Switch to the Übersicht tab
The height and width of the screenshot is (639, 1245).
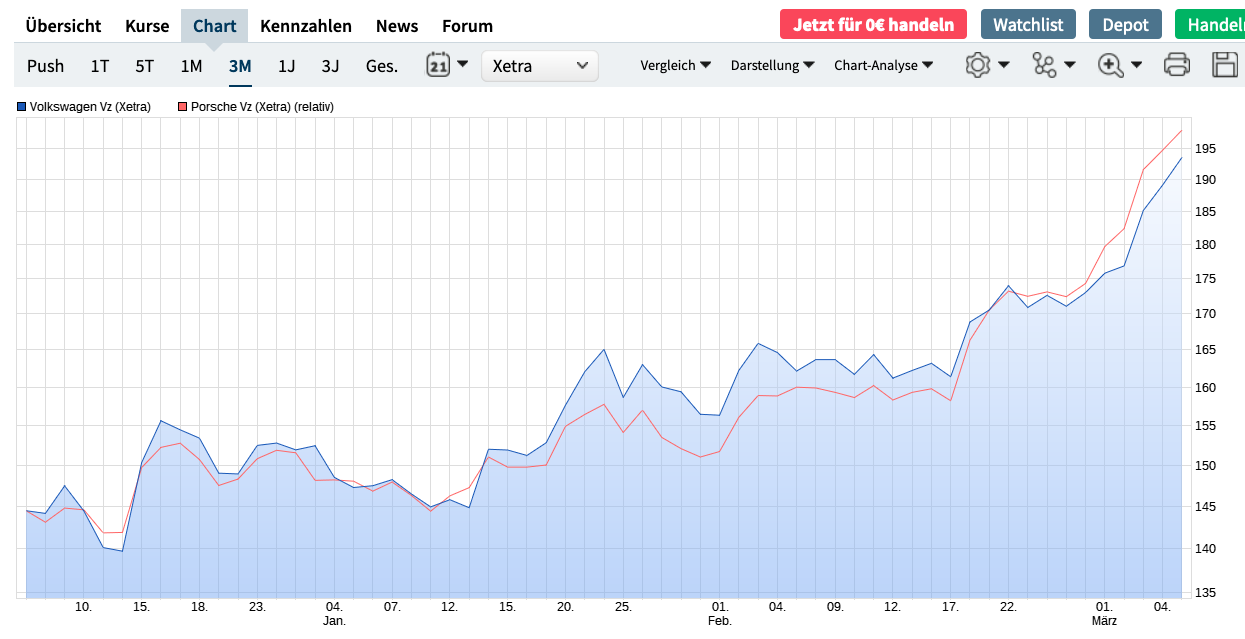(63, 26)
